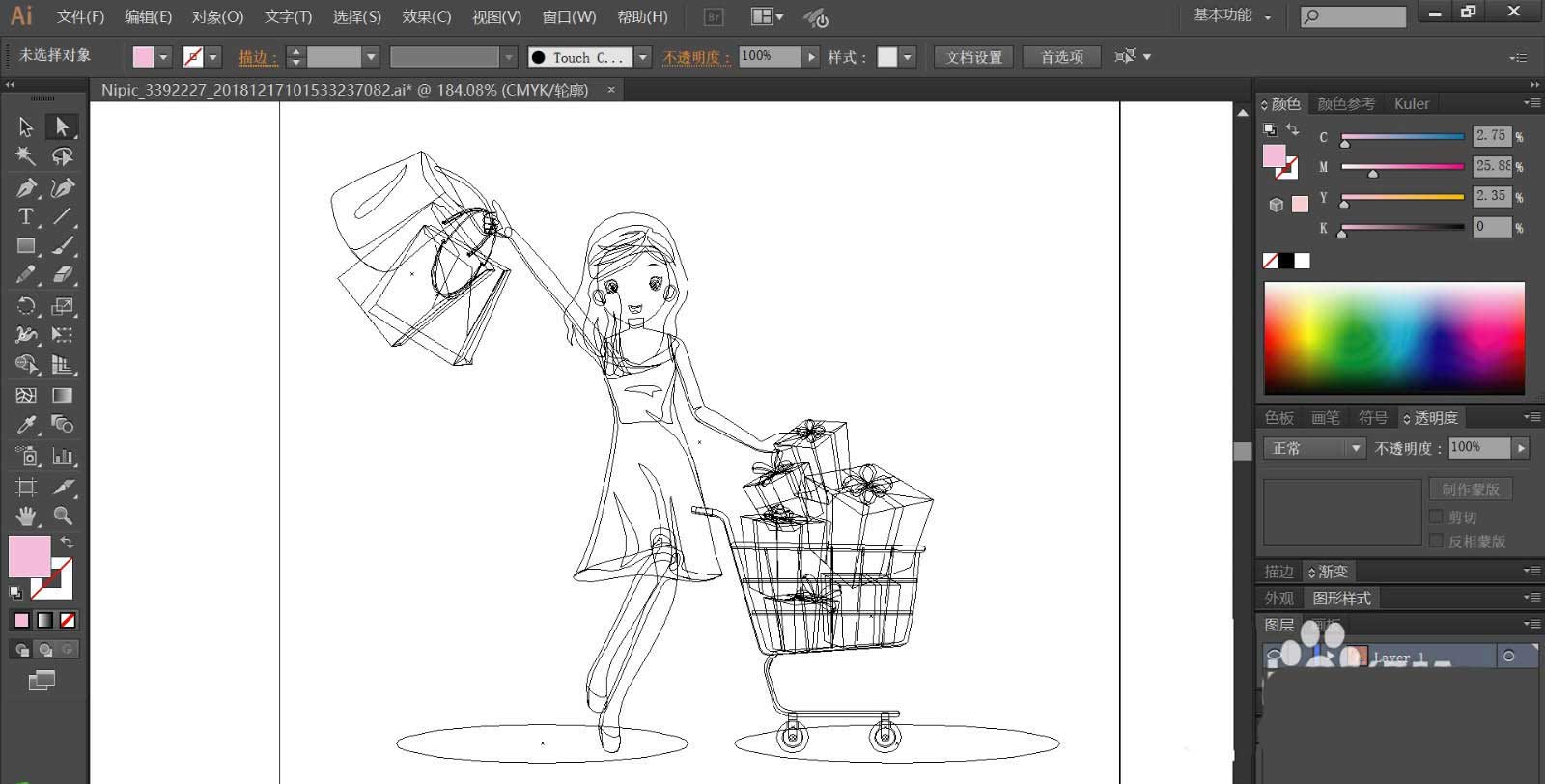This screenshot has width=1545, height=784.
Task: Set fill mode to None
Action: (x=68, y=620)
